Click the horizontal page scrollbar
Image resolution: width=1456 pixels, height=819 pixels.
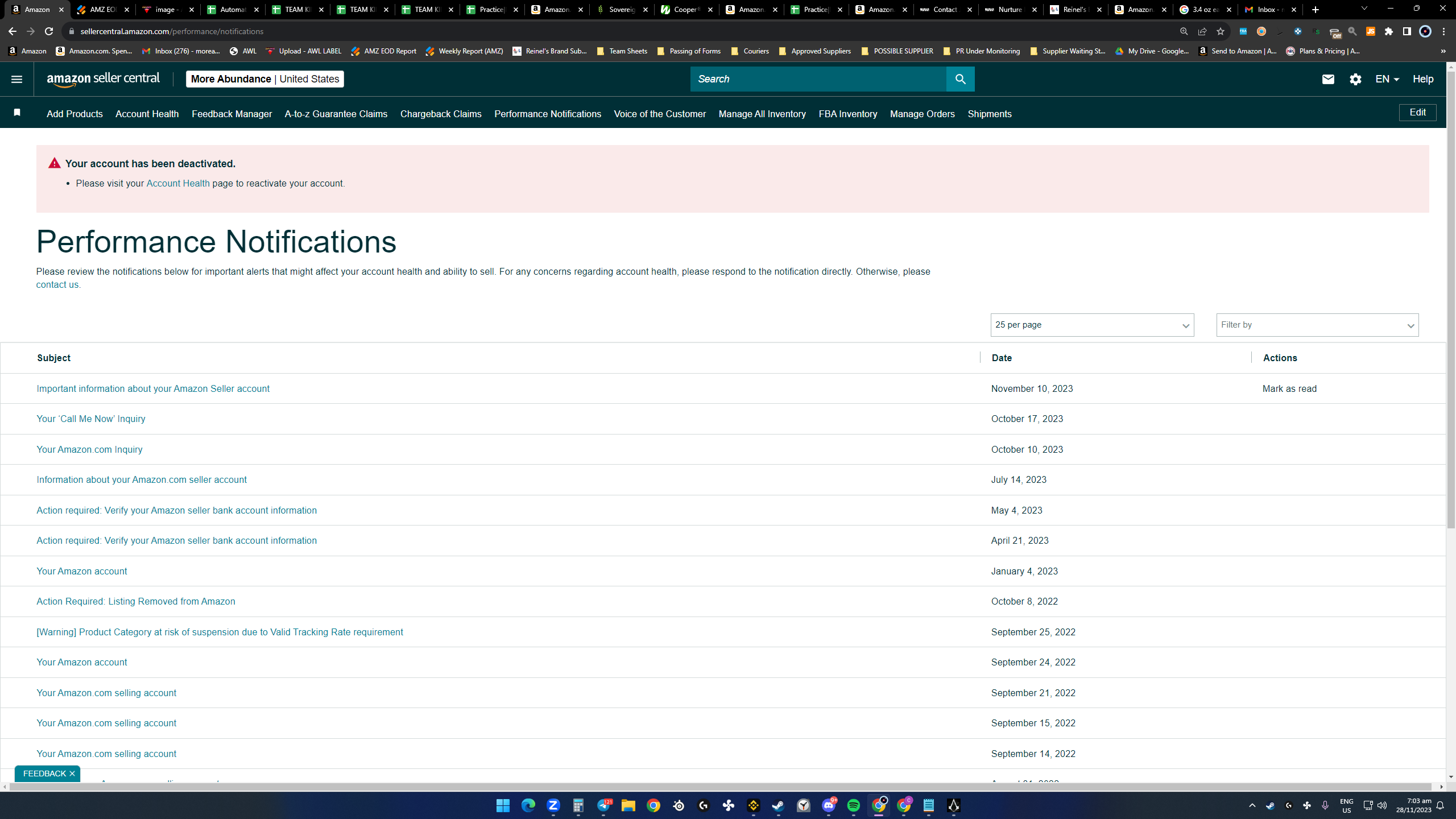(x=720, y=787)
